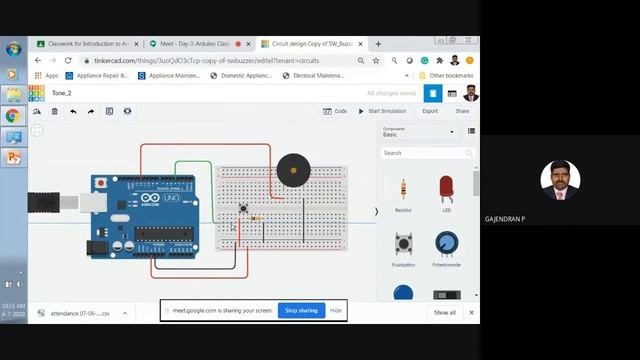Open Appliance Repair bookmark
Image resolution: width=640 pixels, height=360 pixels.
[97, 76]
